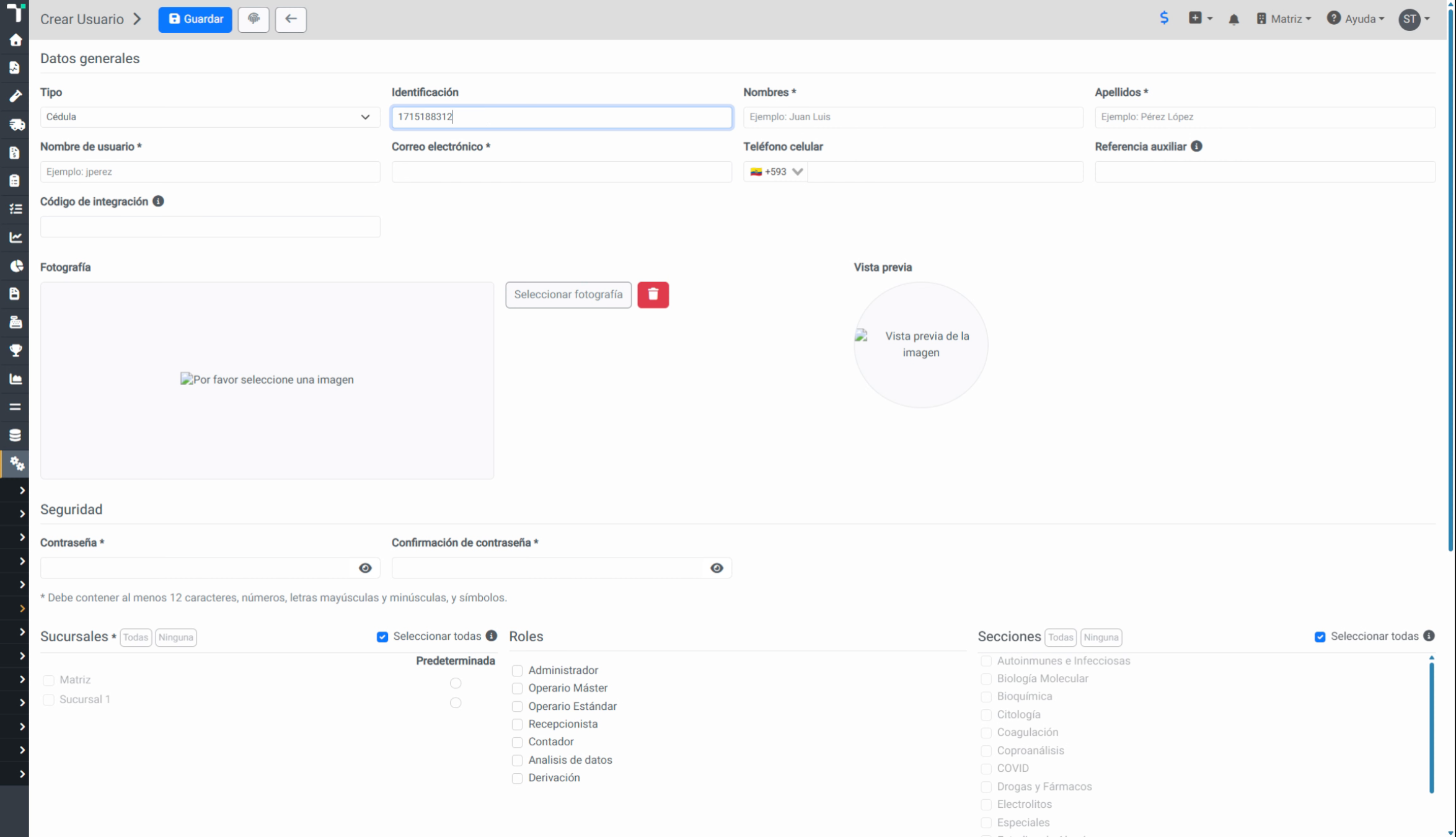Open the pie chart icon in the sidebar
1456x837 pixels.
pyautogui.click(x=15, y=265)
